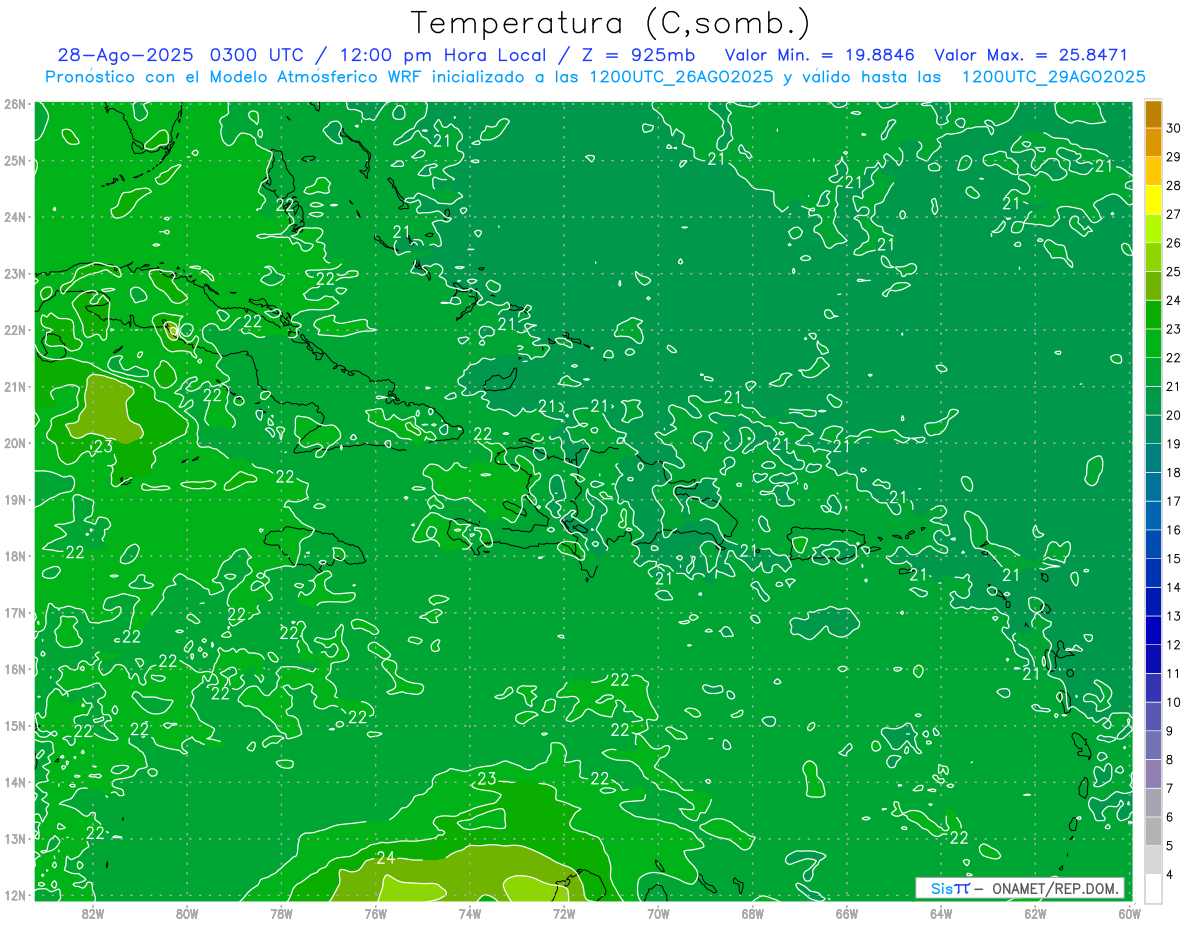Screen dimensions: 1200x927
Task: Click the '64W' longitude label
Action: click(940, 913)
